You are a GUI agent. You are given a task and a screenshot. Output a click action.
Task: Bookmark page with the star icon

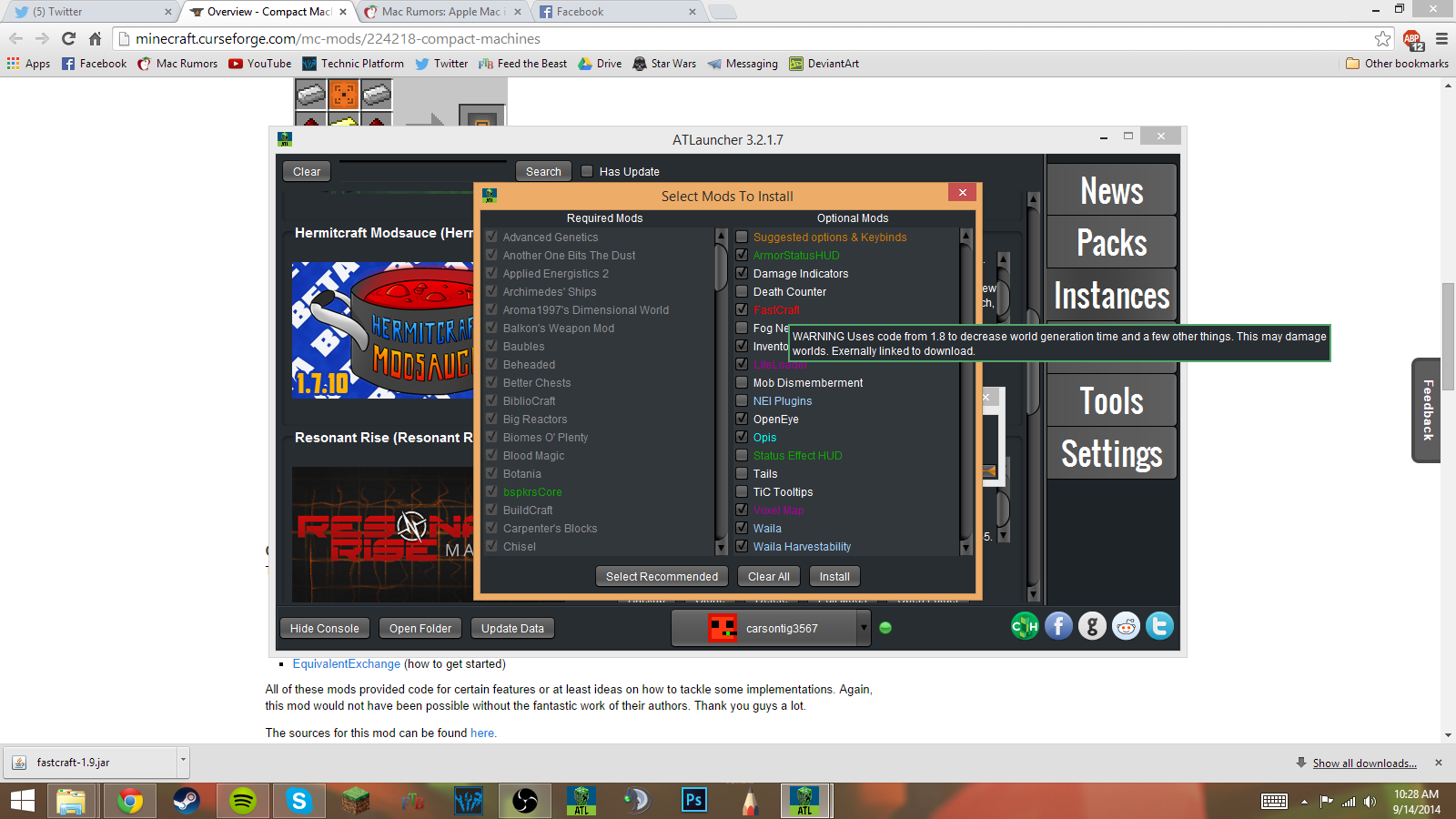(1382, 38)
